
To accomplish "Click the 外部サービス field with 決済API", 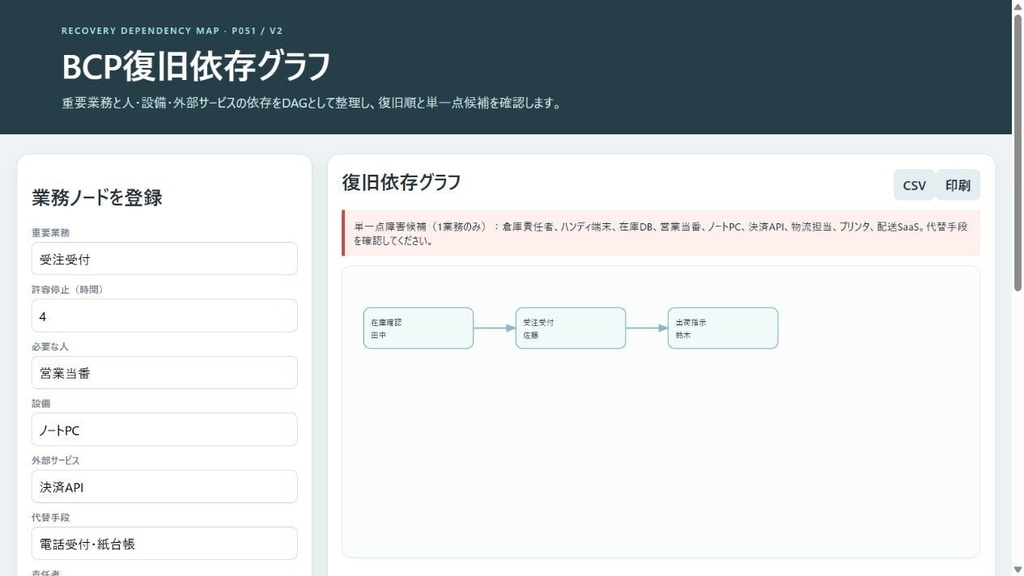I will click(165, 487).
